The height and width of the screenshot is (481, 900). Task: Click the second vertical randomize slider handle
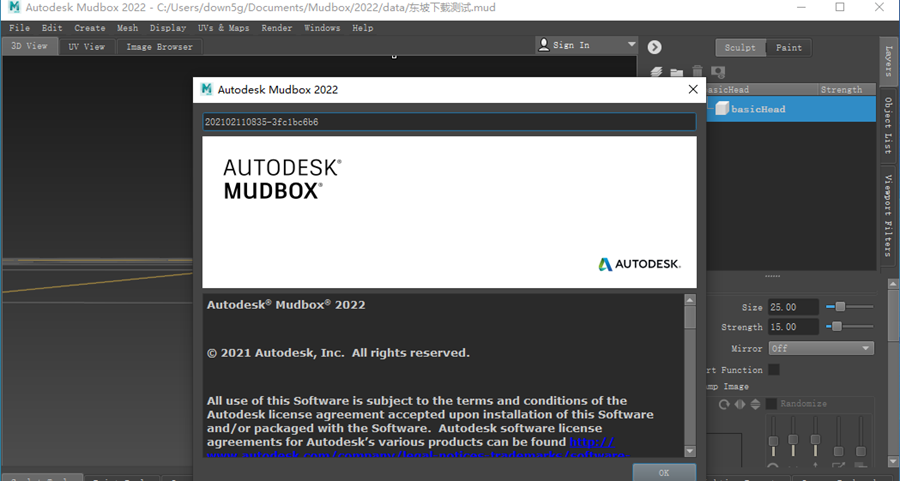(793, 439)
